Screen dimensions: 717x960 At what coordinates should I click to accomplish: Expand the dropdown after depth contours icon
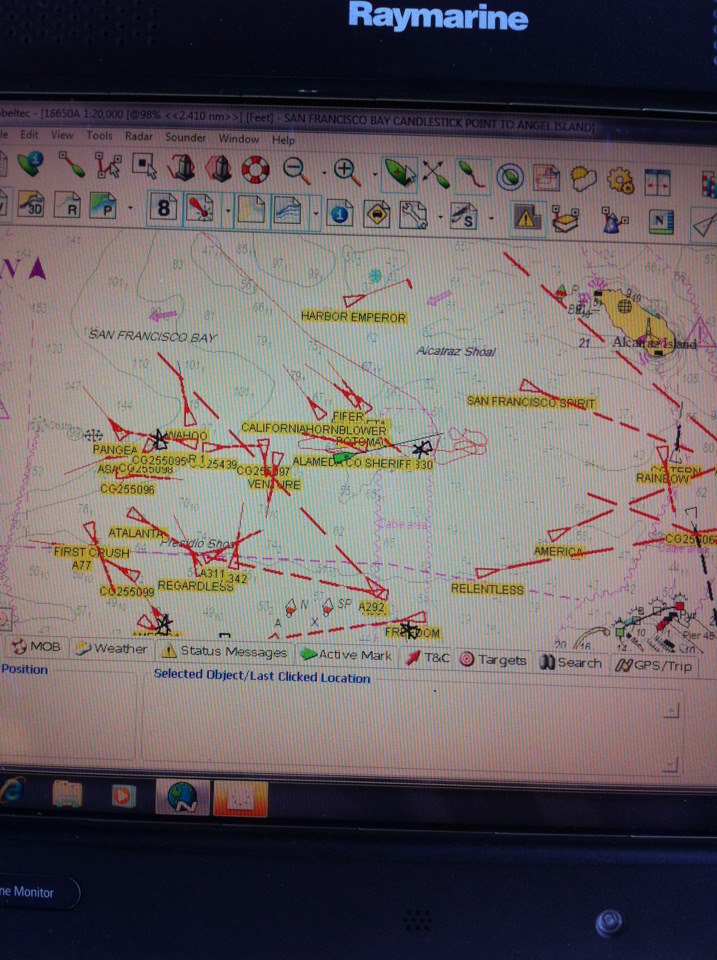(x=315, y=214)
